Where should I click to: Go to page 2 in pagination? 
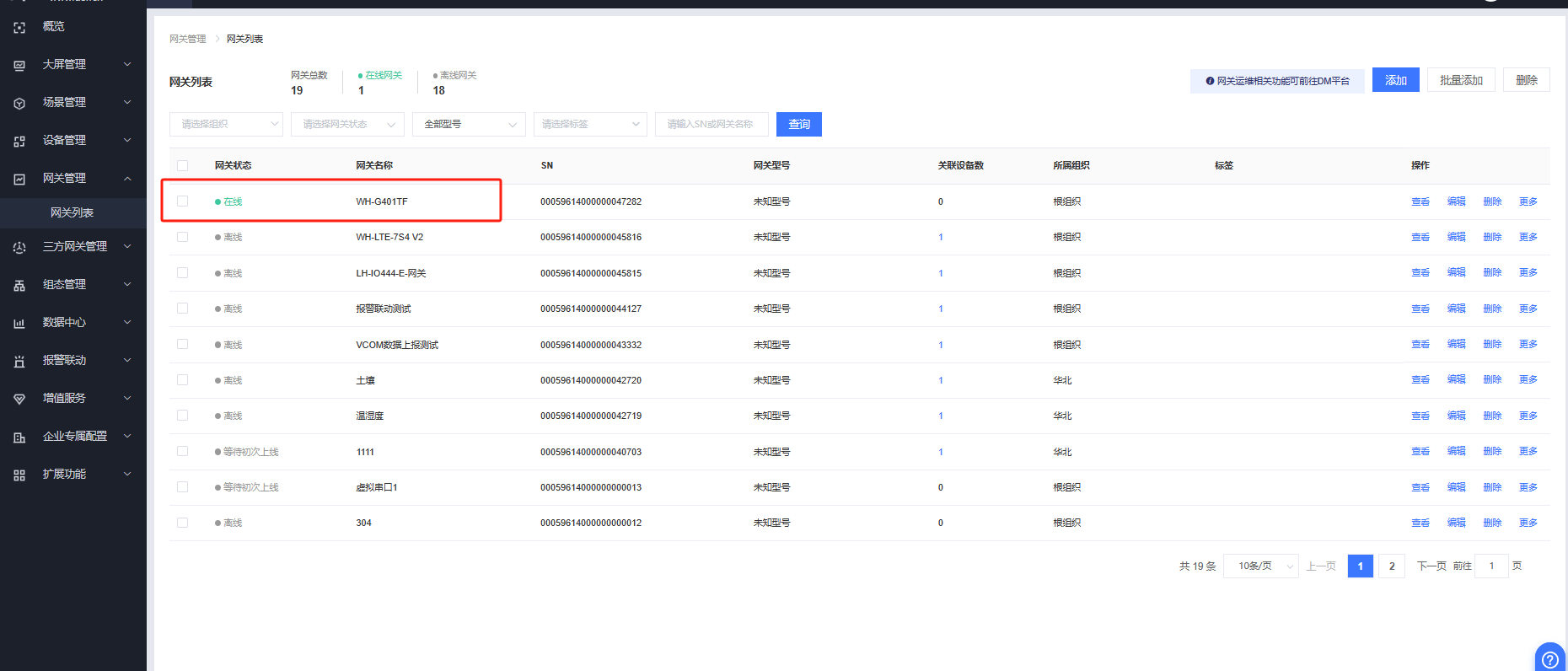pyautogui.click(x=1392, y=566)
